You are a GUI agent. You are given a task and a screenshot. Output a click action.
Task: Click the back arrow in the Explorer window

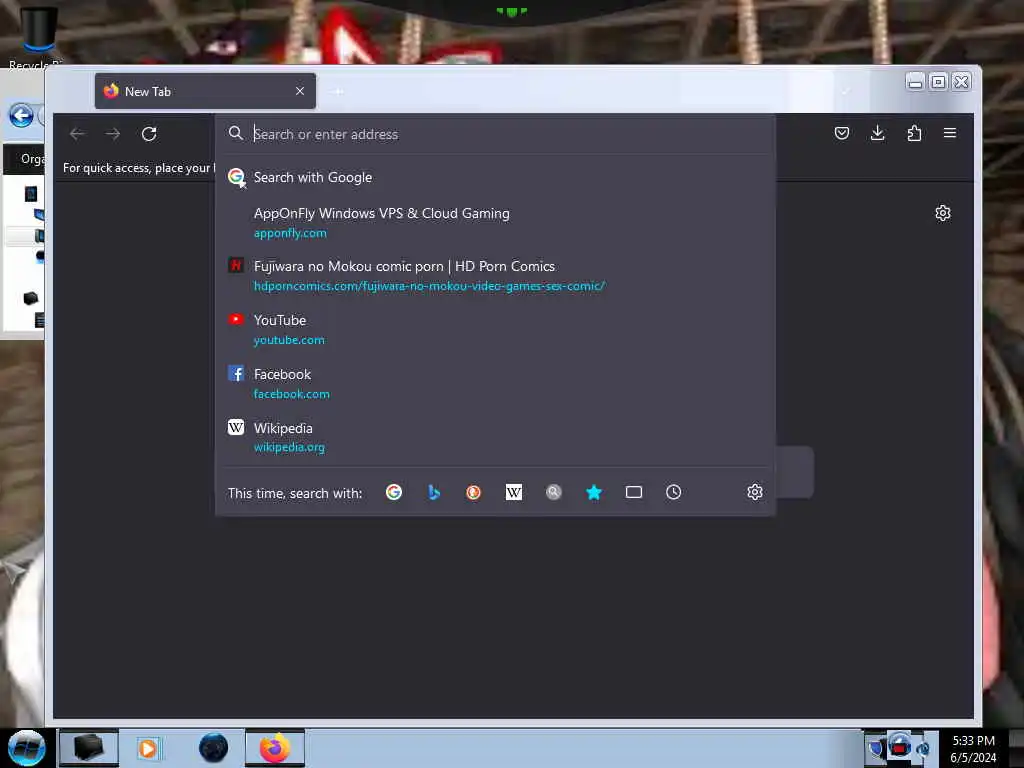21,116
